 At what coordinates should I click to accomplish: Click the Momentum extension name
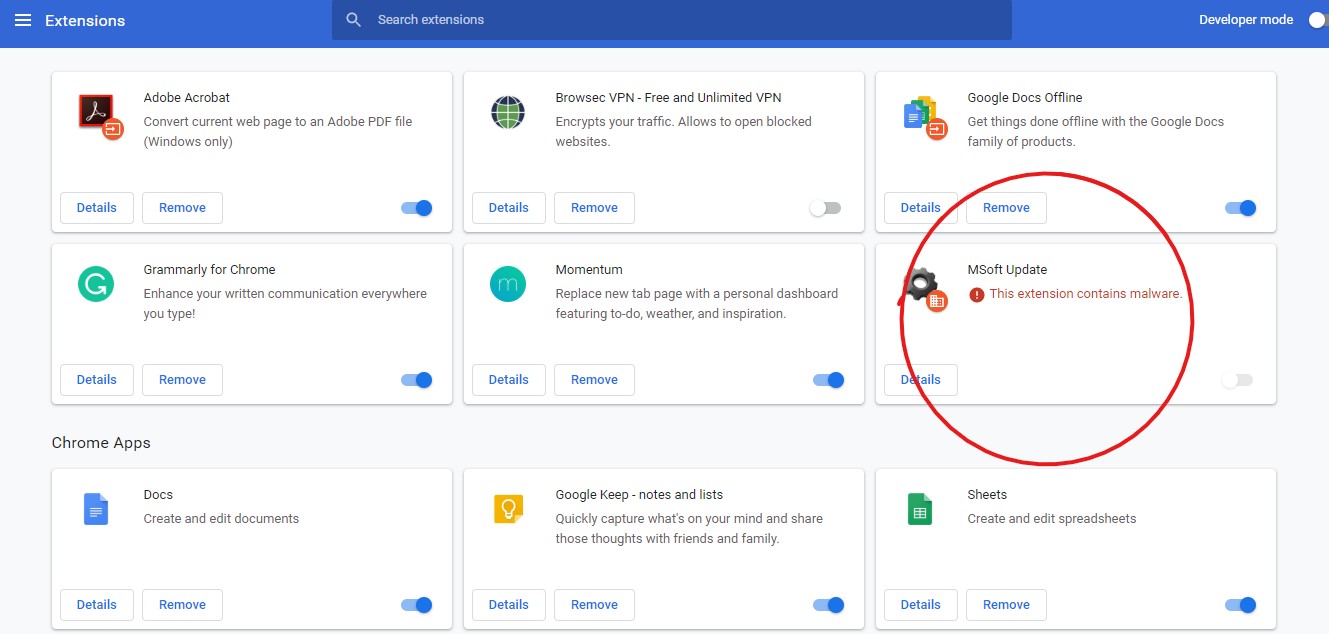point(589,270)
